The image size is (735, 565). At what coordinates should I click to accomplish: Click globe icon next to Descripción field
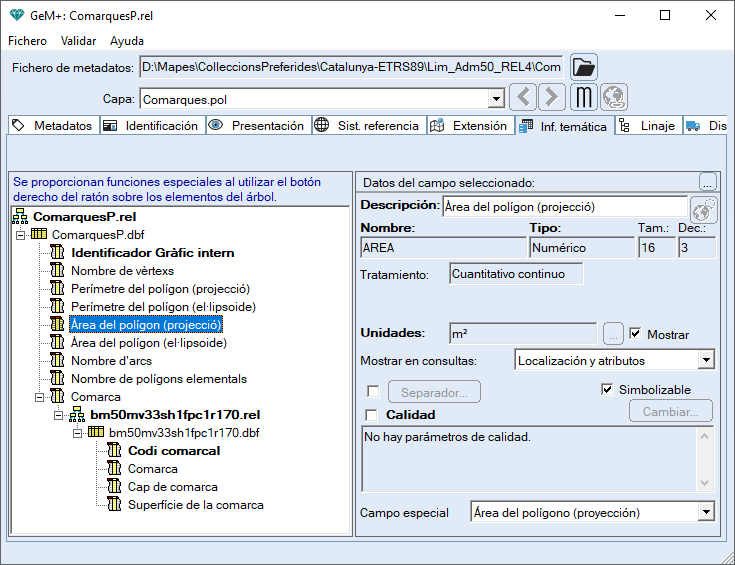click(704, 210)
